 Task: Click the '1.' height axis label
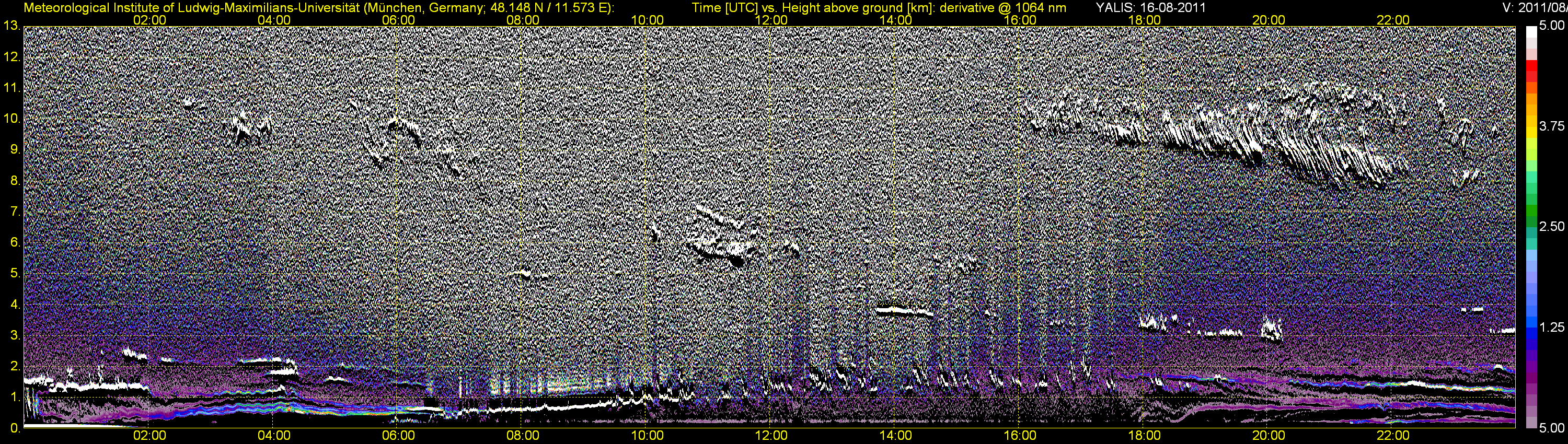pyautogui.click(x=15, y=397)
